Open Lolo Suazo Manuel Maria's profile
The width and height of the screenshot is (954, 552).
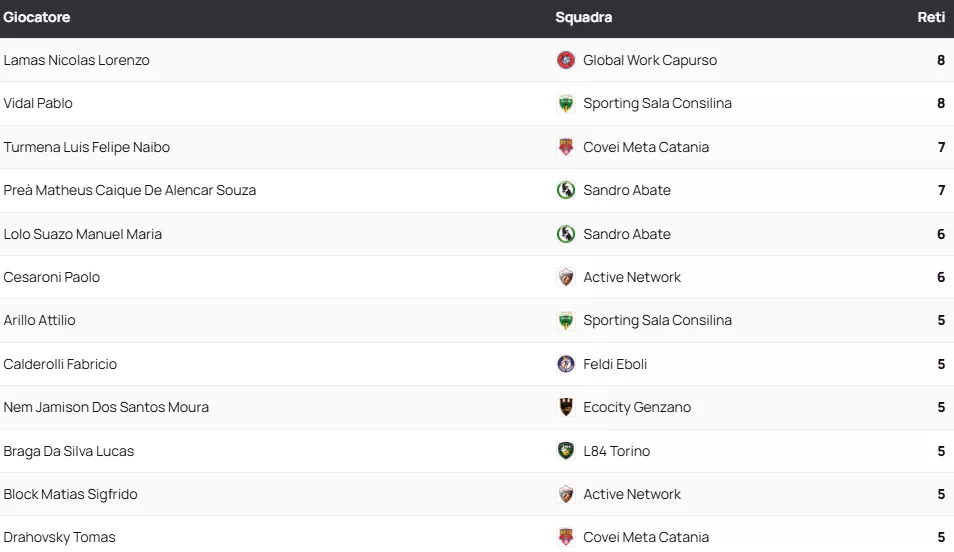click(x=83, y=234)
